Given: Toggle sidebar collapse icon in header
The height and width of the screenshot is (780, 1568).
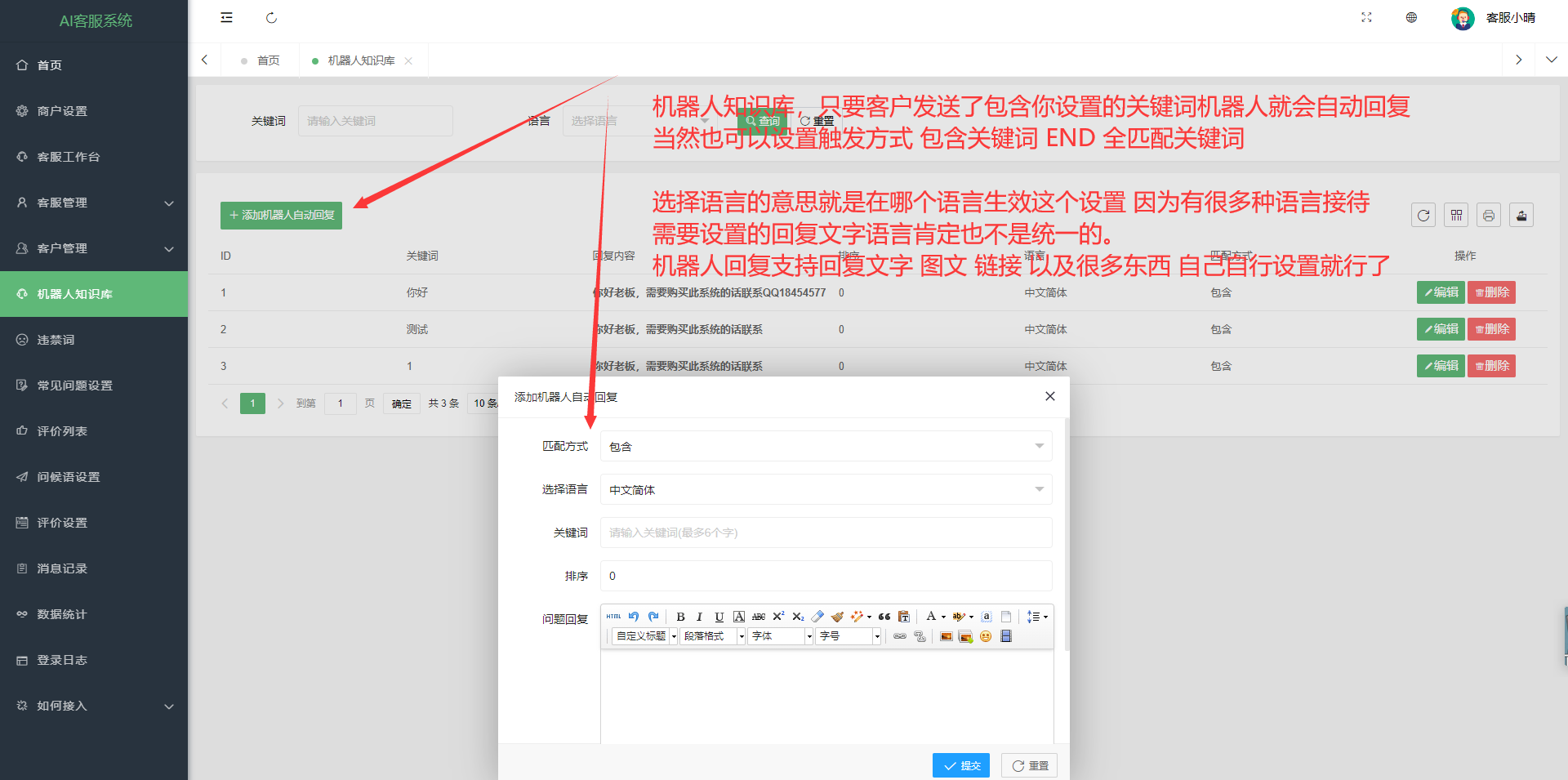Looking at the screenshot, I should (x=226, y=17).
